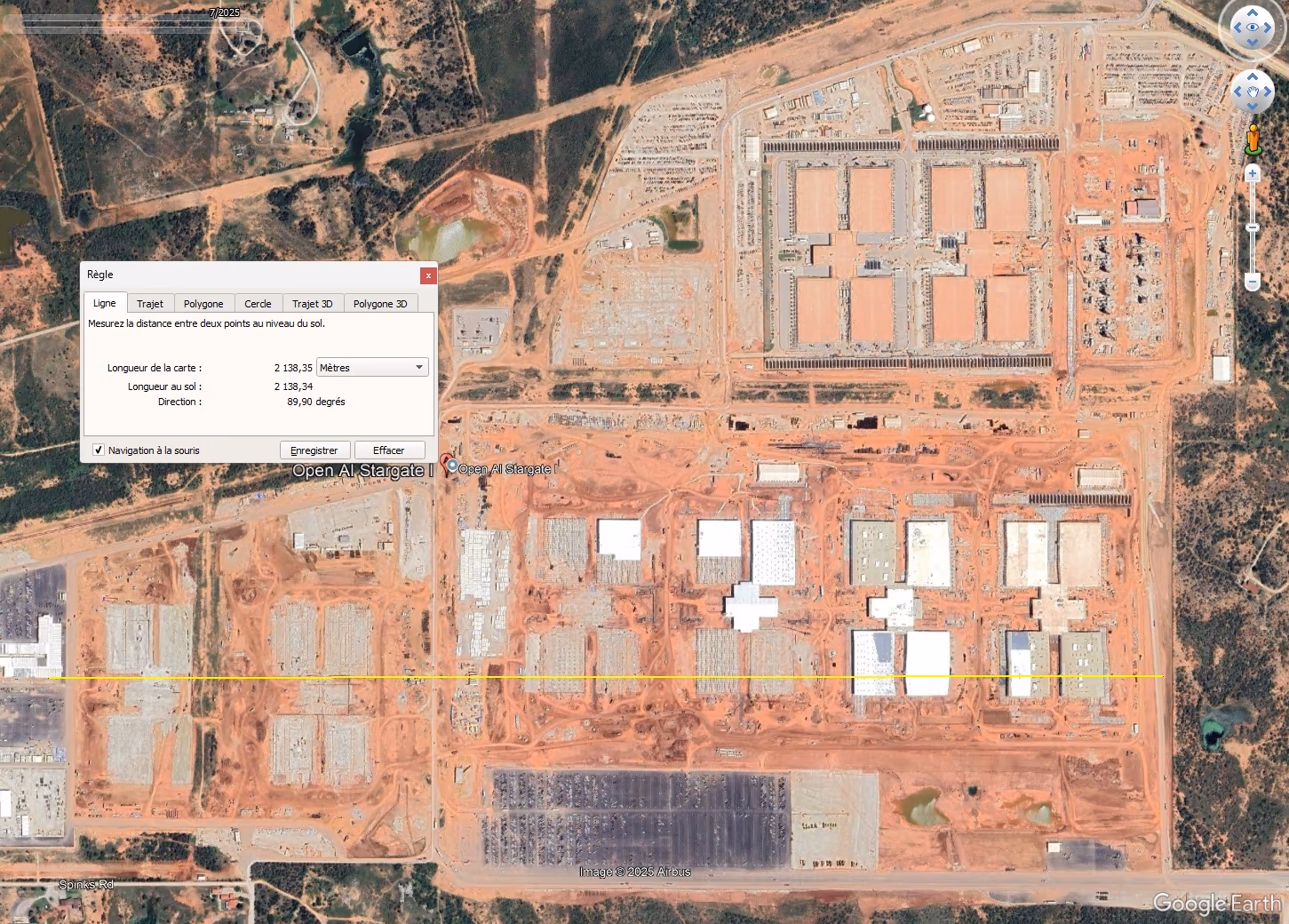1289x924 pixels.
Task: Select the orange Street View pegman
Action: tap(1253, 139)
